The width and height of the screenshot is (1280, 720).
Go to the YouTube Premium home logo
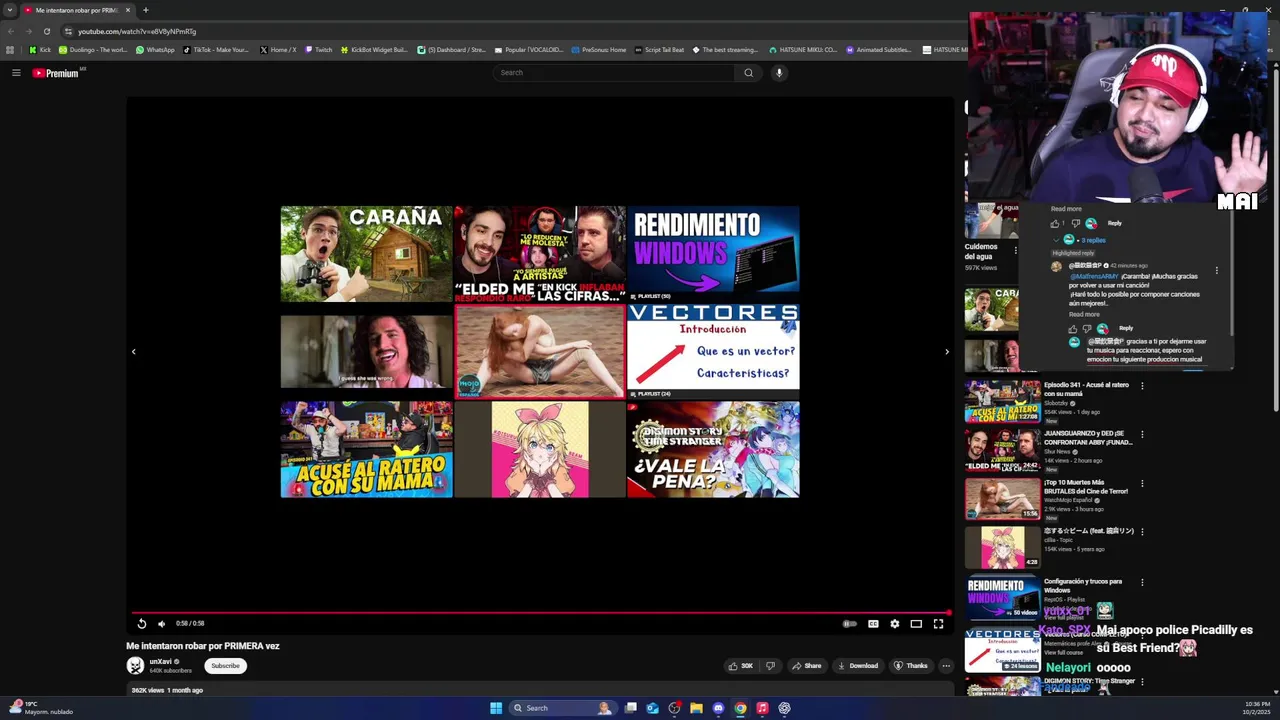click(58, 73)
